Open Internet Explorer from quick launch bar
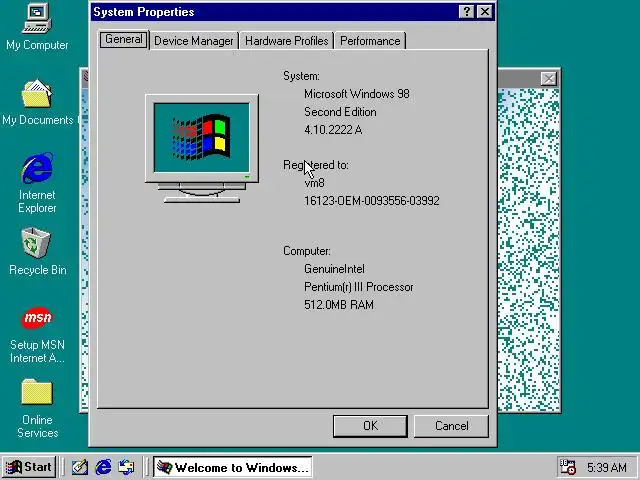The height and width of the screenshot is (480, 640). tap(103, 467)
